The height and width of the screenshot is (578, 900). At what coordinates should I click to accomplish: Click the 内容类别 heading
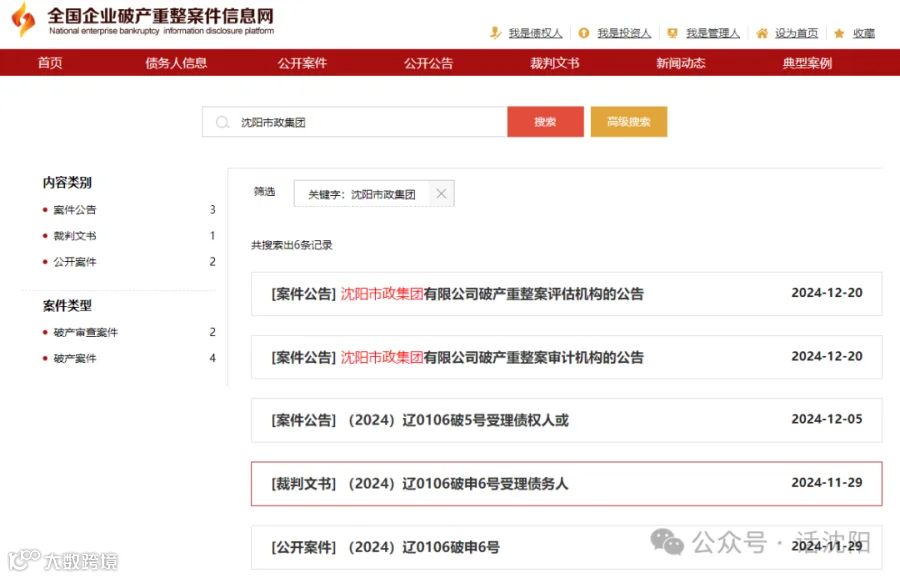(67, 183)
